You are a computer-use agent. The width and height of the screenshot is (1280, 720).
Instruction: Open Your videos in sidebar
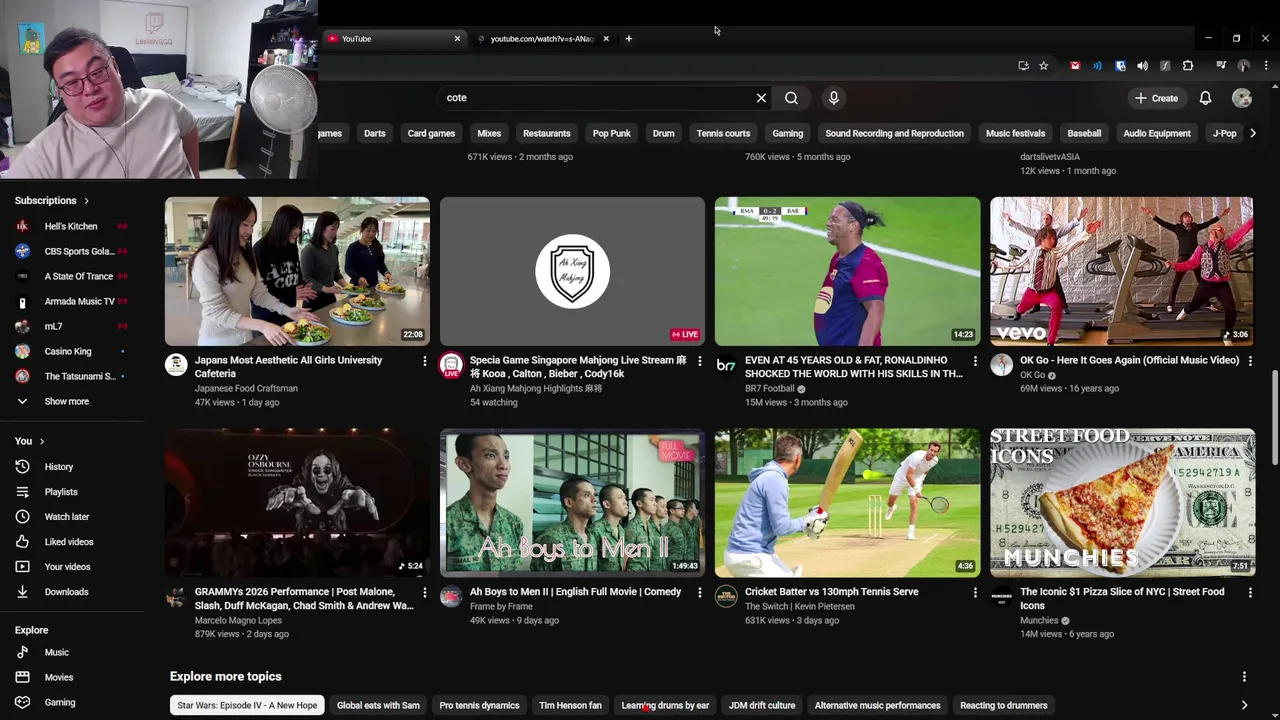pos(67,567)
